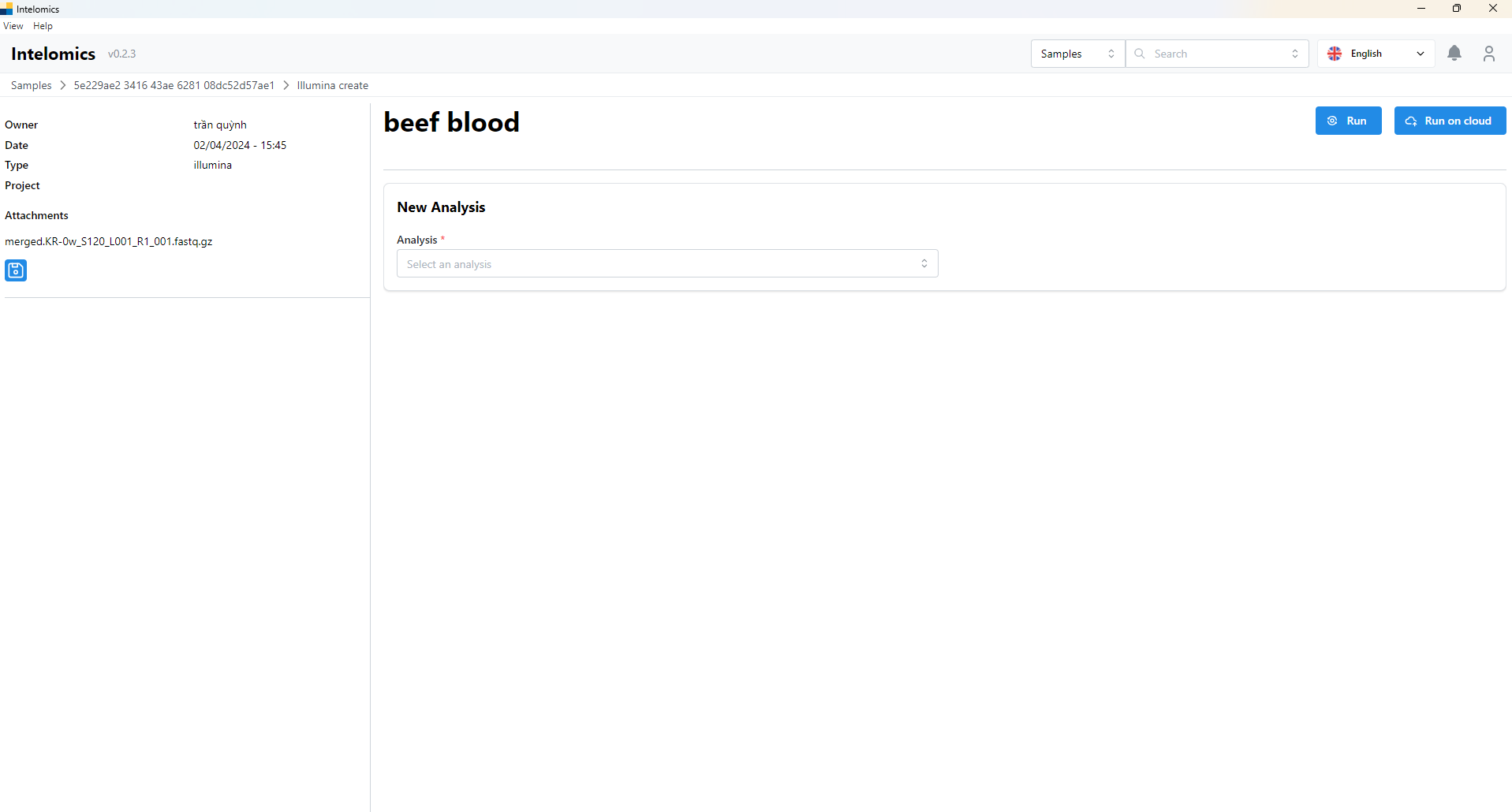Click the Illumina create breadcrumb
Viewport: 1512px width, 812px height.
click(x=332, y=85)
